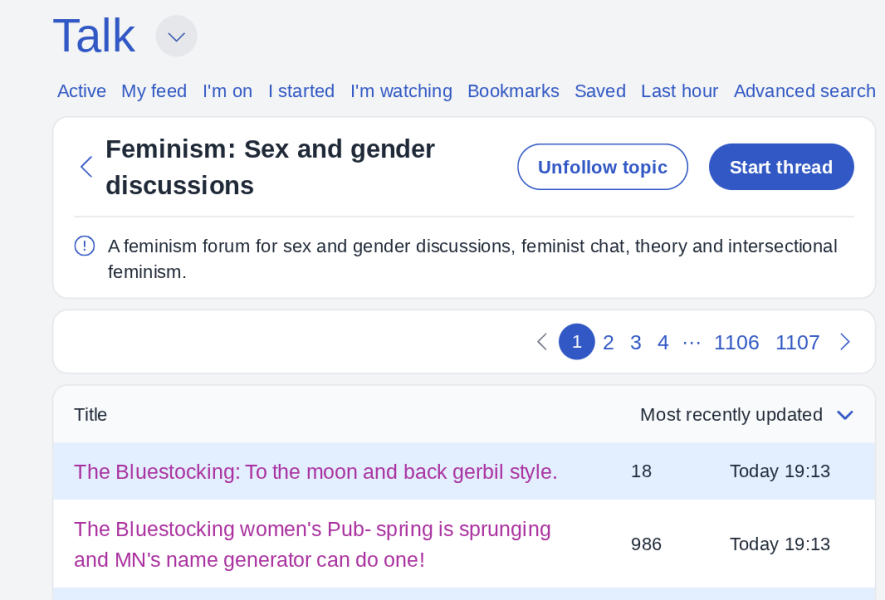This screenshot has width=885, height=600.
Task: View I'm watching threads
Action: [x=401, y=91]
